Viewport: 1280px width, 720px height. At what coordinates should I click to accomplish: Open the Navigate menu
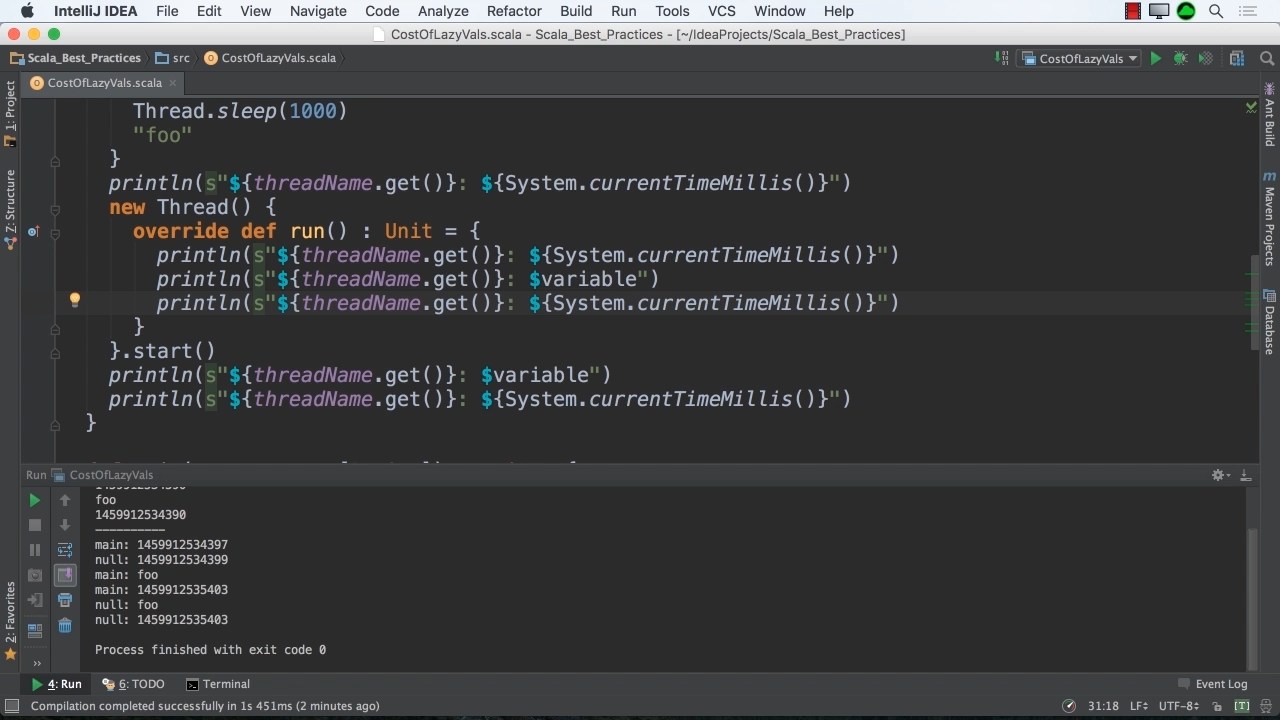318,11
